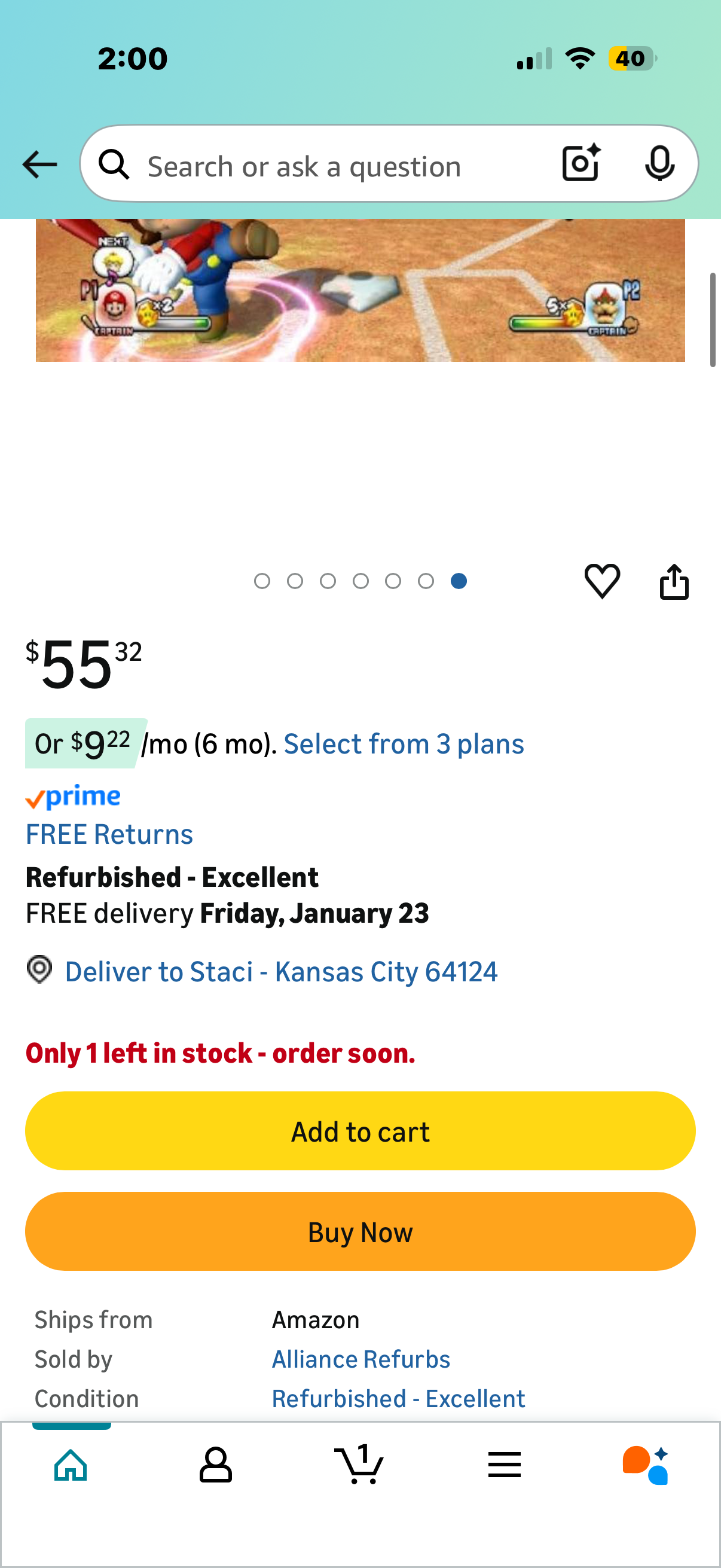Open the account profile tab
721x1568 pixels.
click(215, 1465)
